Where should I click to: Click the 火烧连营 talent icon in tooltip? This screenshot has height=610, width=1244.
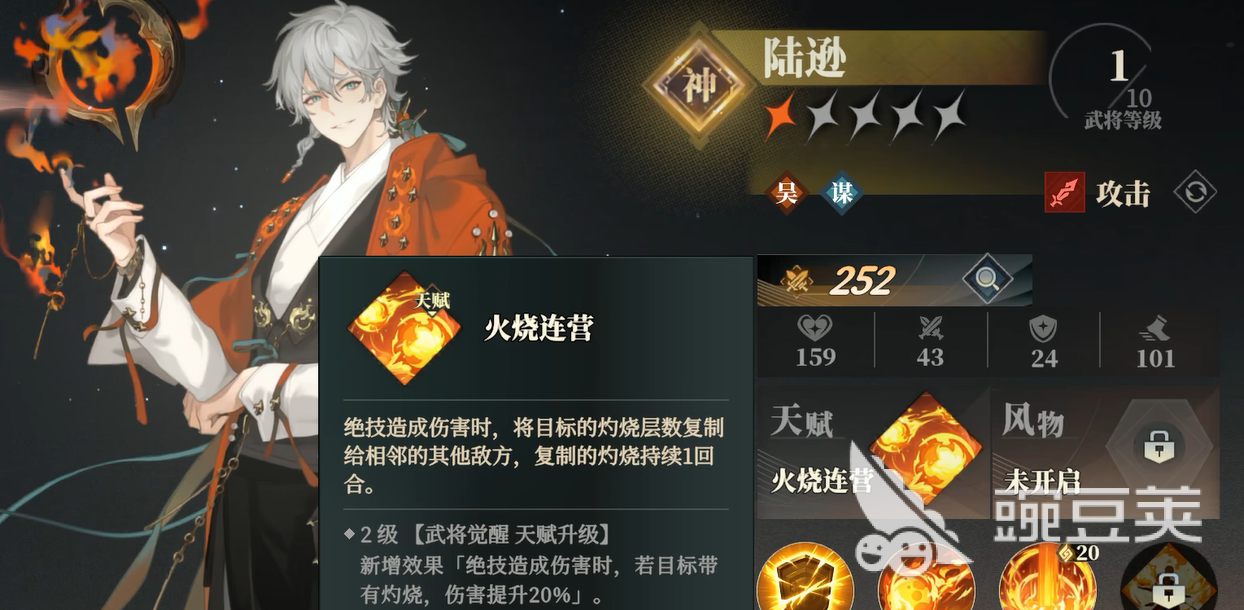404,327
